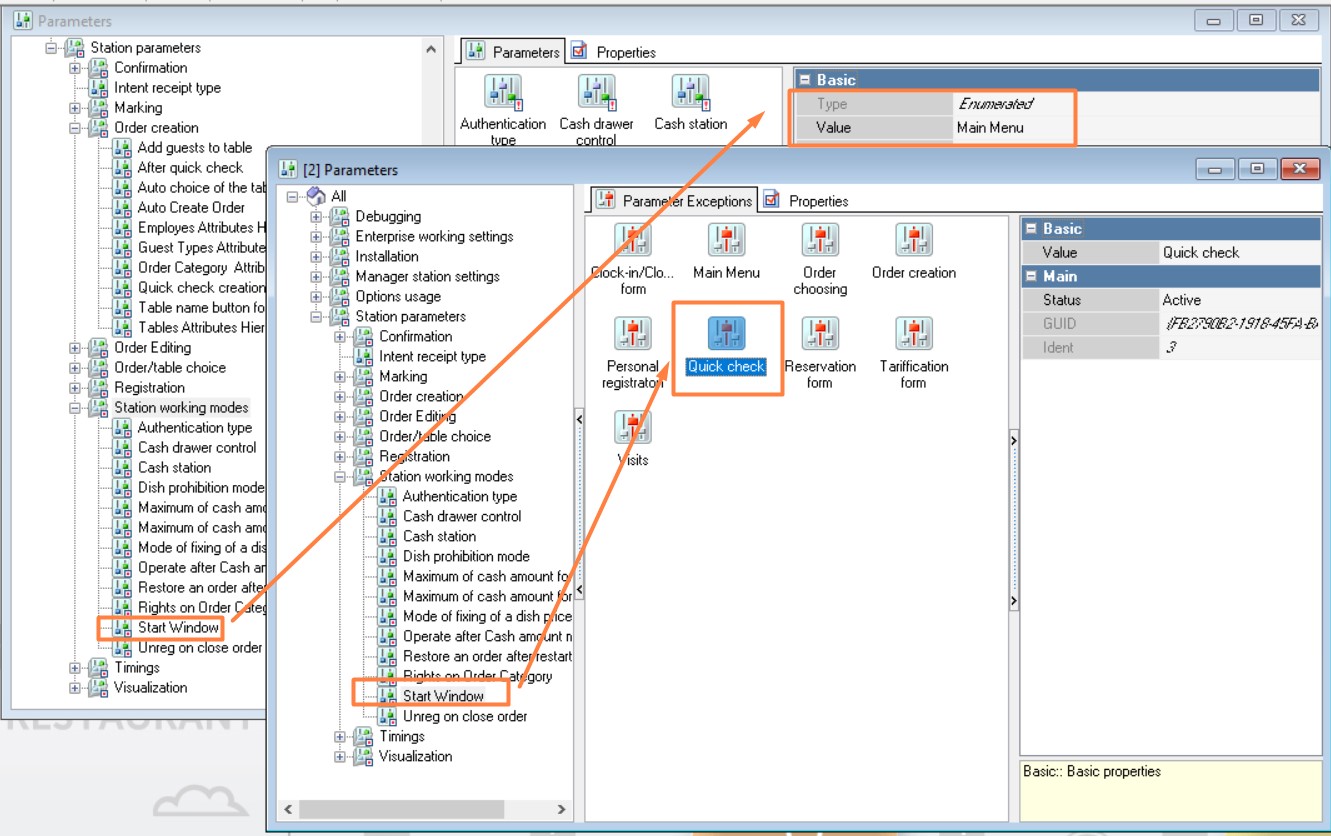
Task: Click the Value field showing Quick check
Action: (x=1240, y=253)
